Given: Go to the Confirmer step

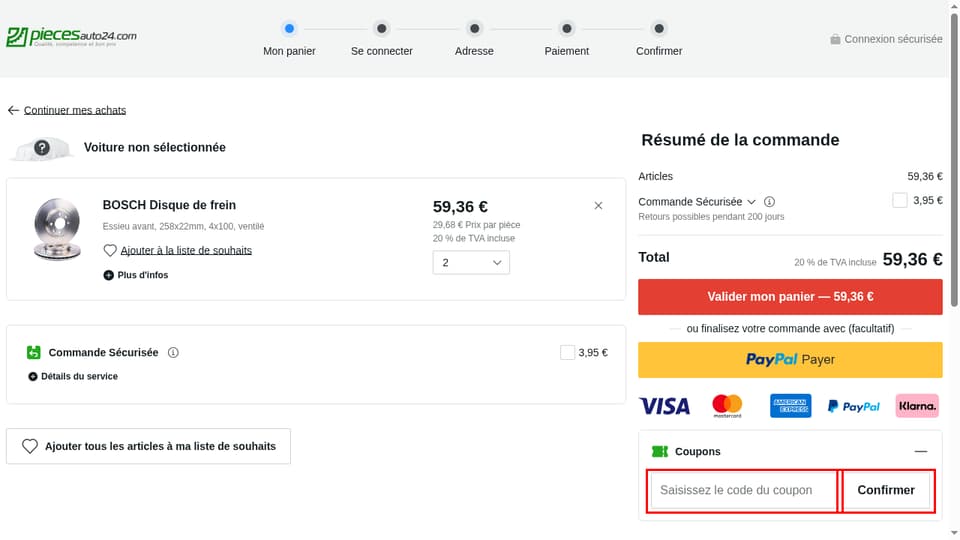Looking at the screenshot, I should click(659, 40).
